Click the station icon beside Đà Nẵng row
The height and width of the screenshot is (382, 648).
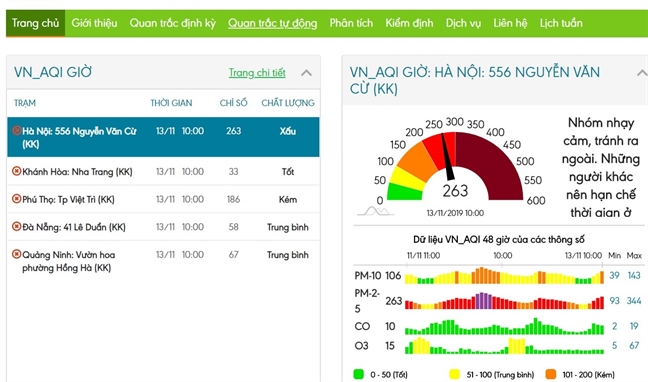click(17, 226)
